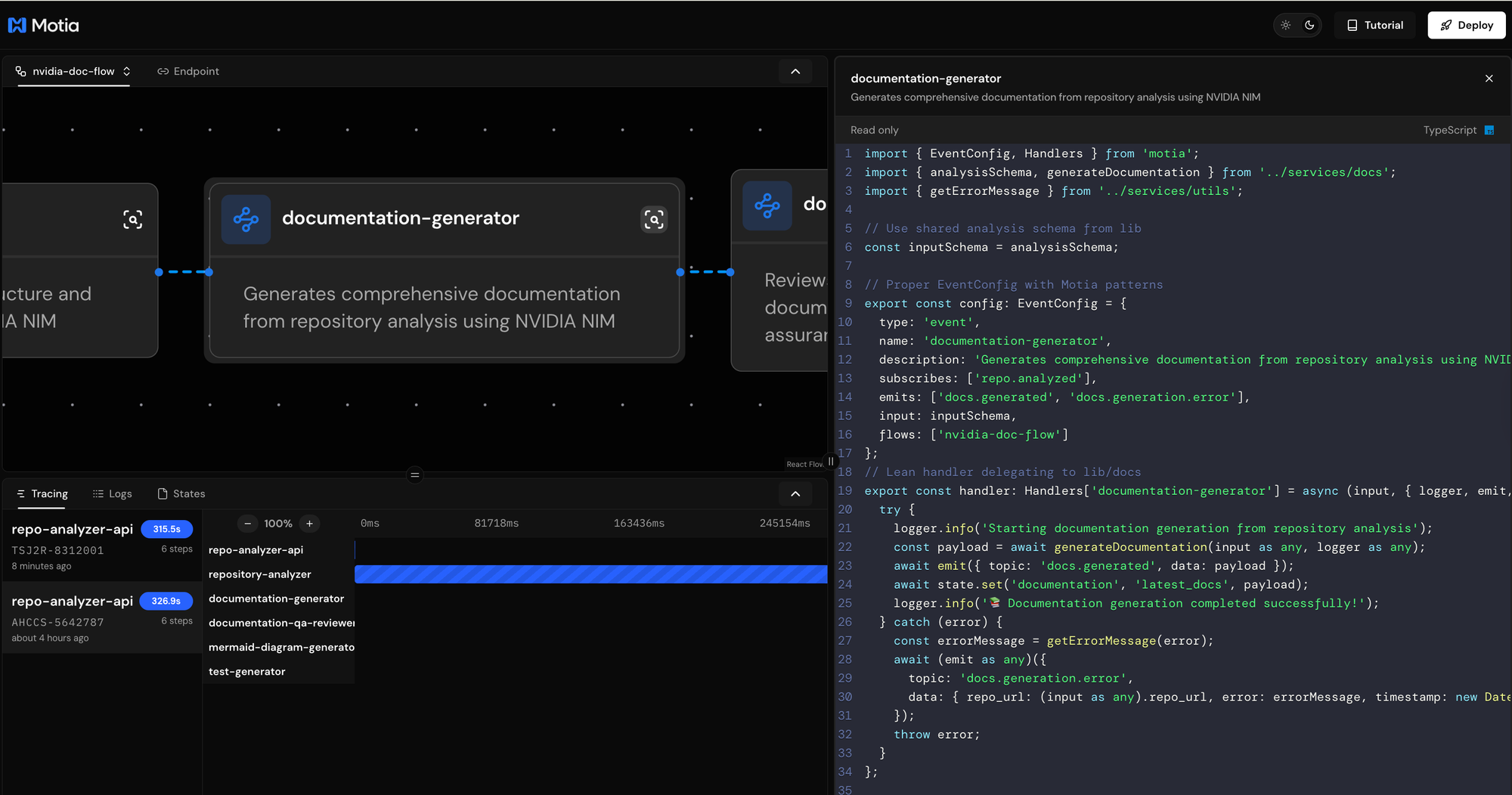Collapse the tracing panel chevron
The image size is (1512, 795).
point(795,493)
